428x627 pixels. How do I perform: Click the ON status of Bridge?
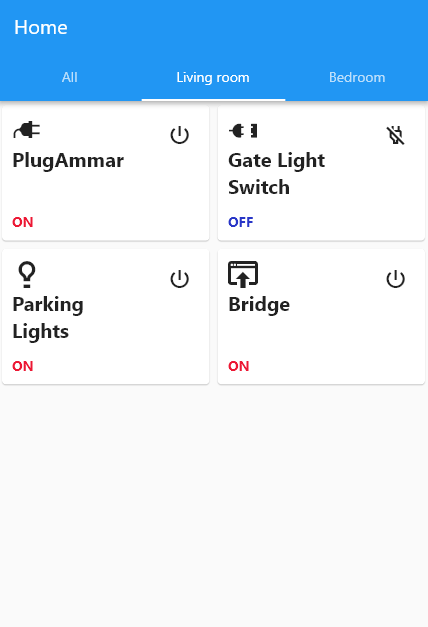coord(239,366)
